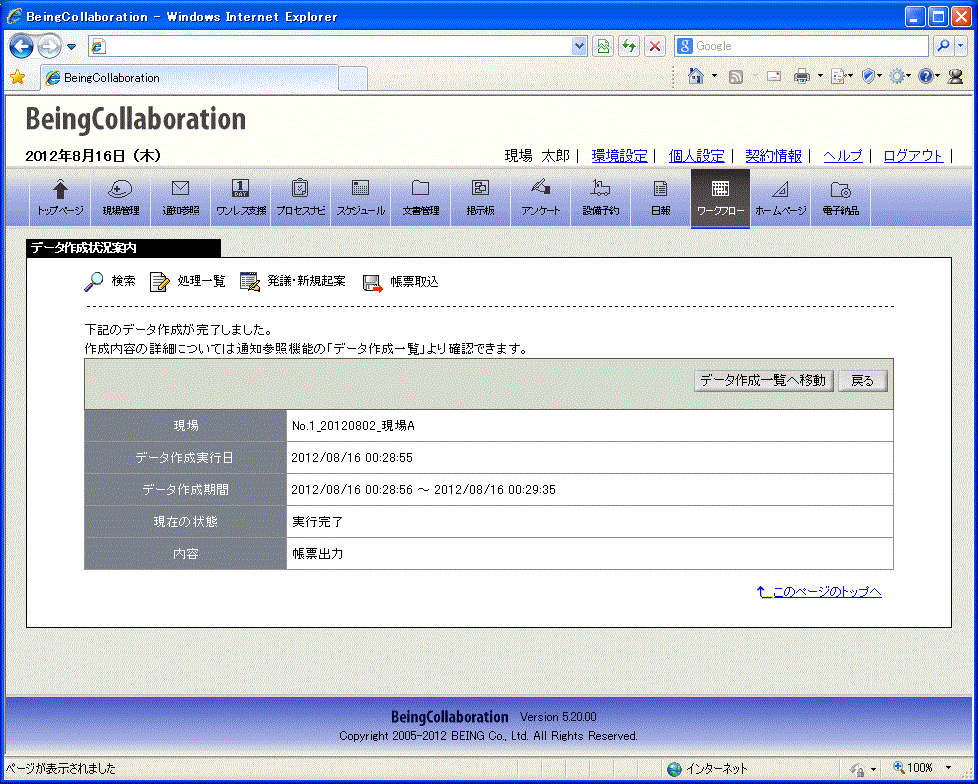Open 個人設定 link
The width and height of the screenshot is (978, 784).
tap(697, 156)
